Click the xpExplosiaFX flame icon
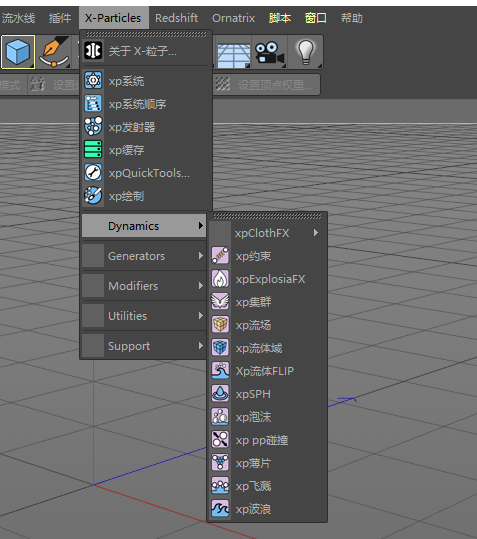Image resolution: width=477 pixels, height=539 pixels. (x=220, y=278)
